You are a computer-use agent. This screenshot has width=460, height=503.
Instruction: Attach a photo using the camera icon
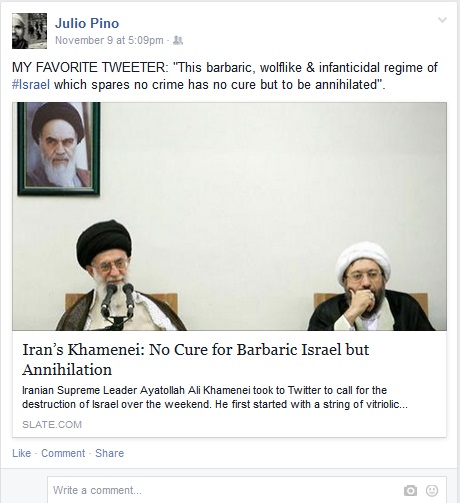(410, 490)
